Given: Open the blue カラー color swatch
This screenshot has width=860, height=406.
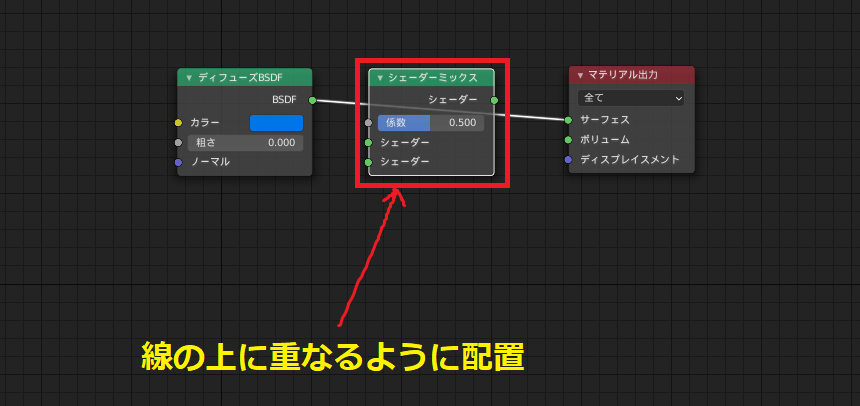Looking at the screenshot, I should click(x=276, y=123).
